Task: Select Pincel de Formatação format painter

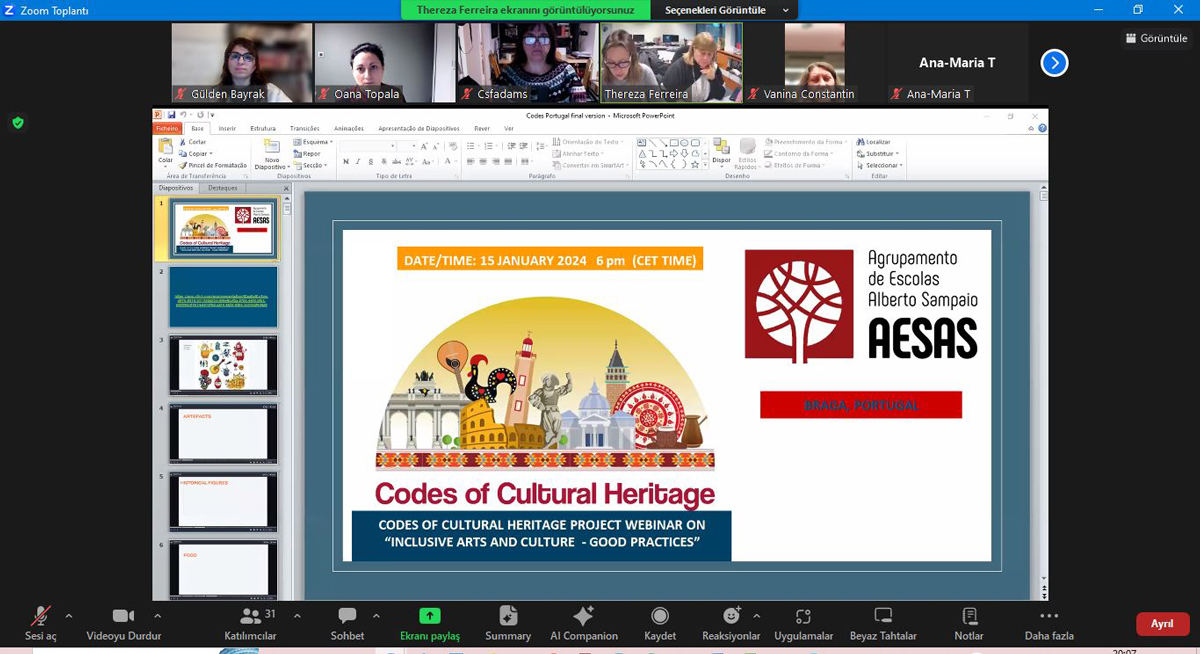Action: pyautogui.click(x=214, y=165)
